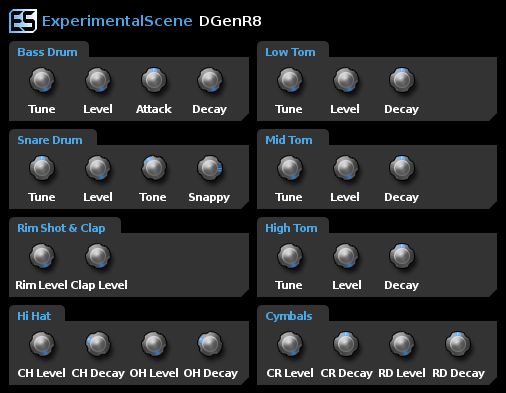Select the Mid Tom Level knob

pyautogui.click(x=346, y=168)
